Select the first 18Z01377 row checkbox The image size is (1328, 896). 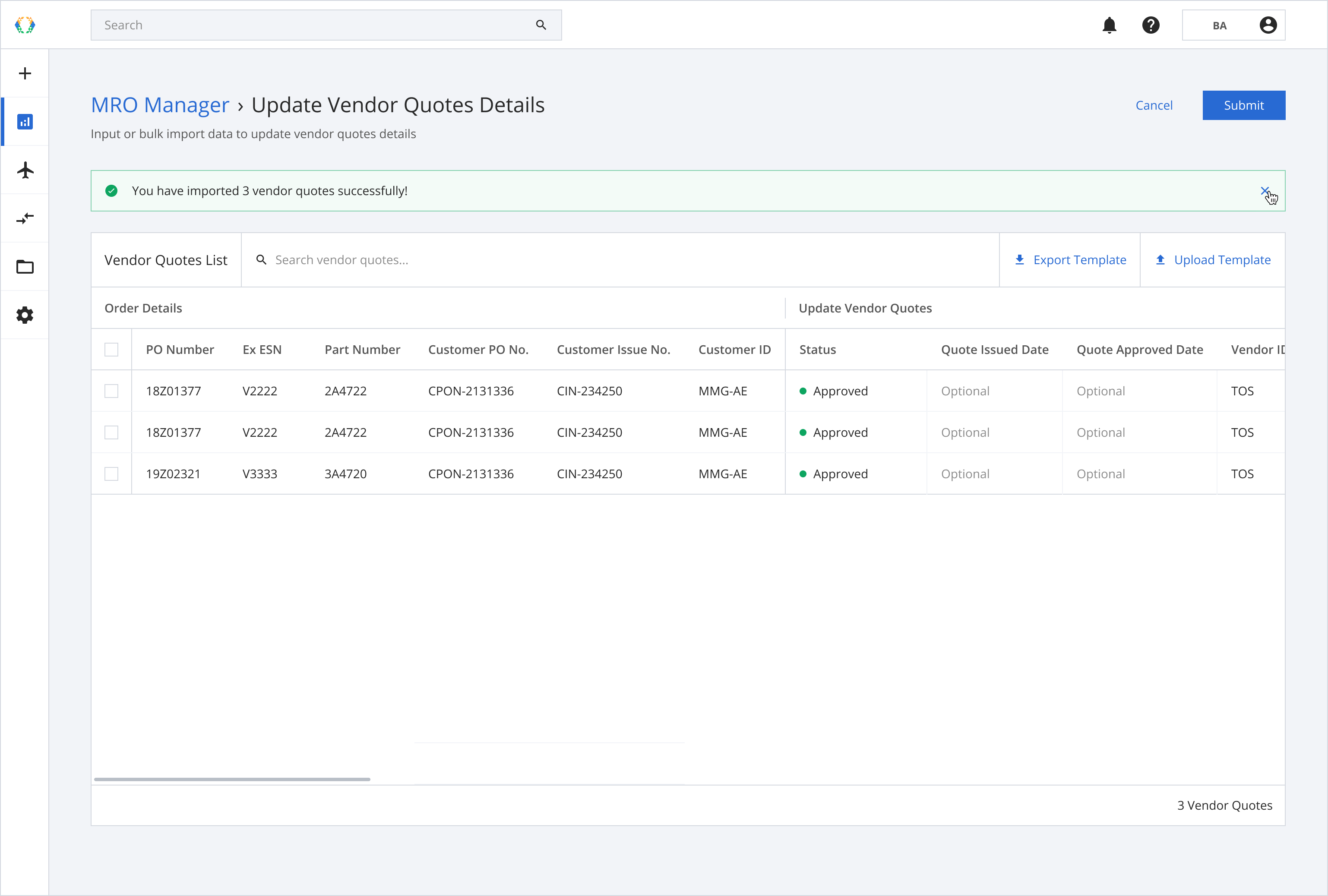pyautogui.click(x=111, y=391)
